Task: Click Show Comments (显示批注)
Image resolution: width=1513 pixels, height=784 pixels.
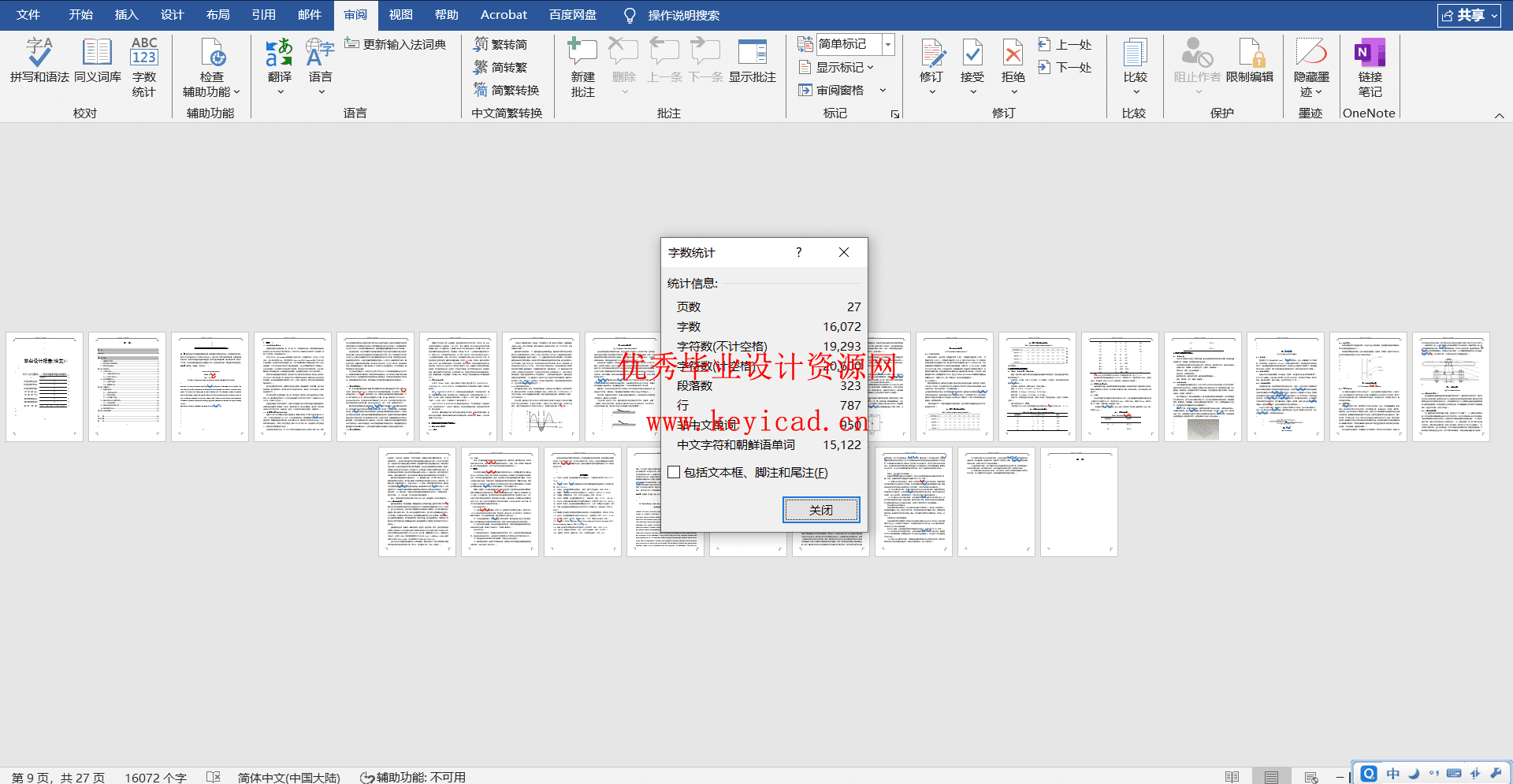Action: (x=753, y=60)
